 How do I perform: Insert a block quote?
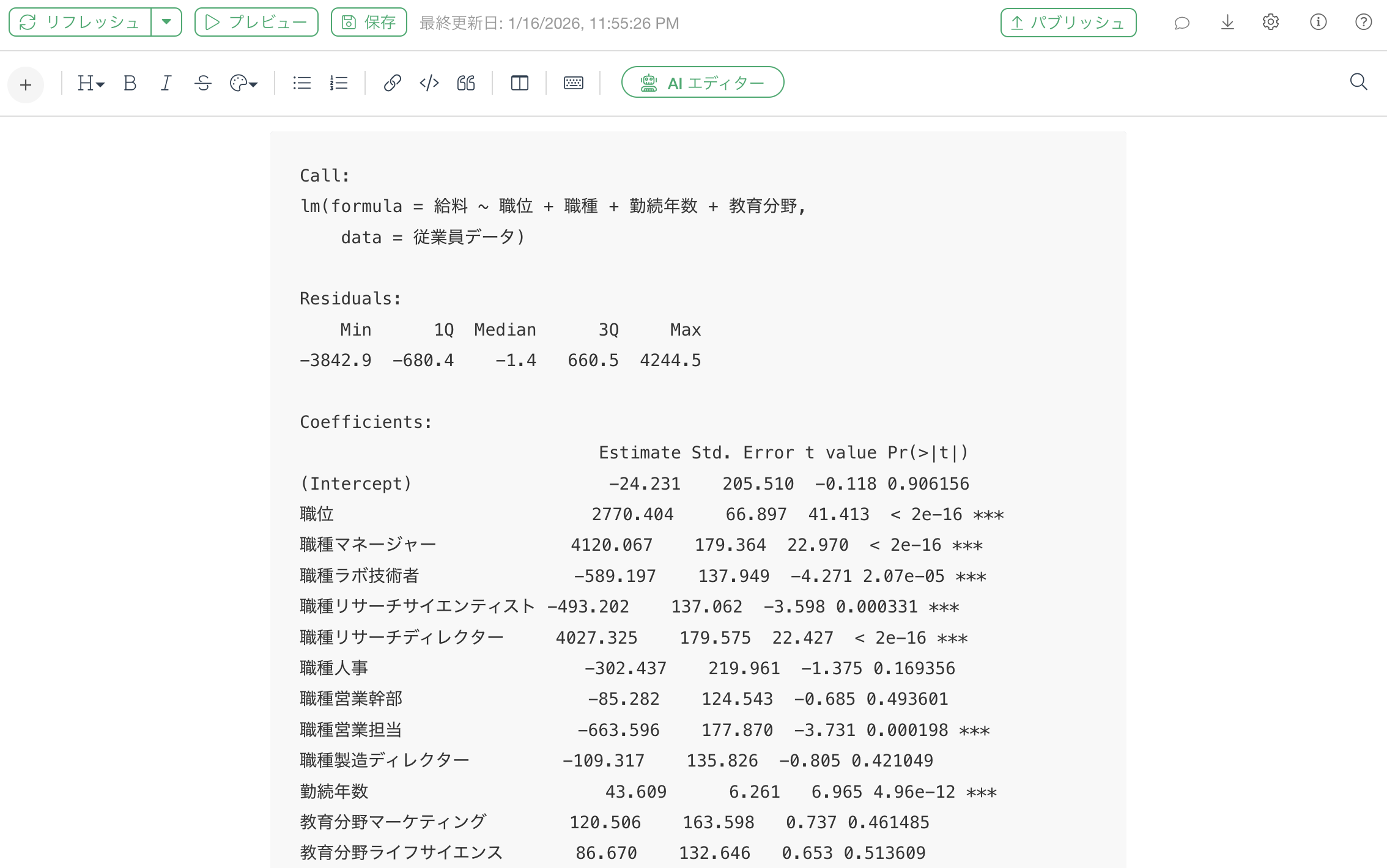466,83
